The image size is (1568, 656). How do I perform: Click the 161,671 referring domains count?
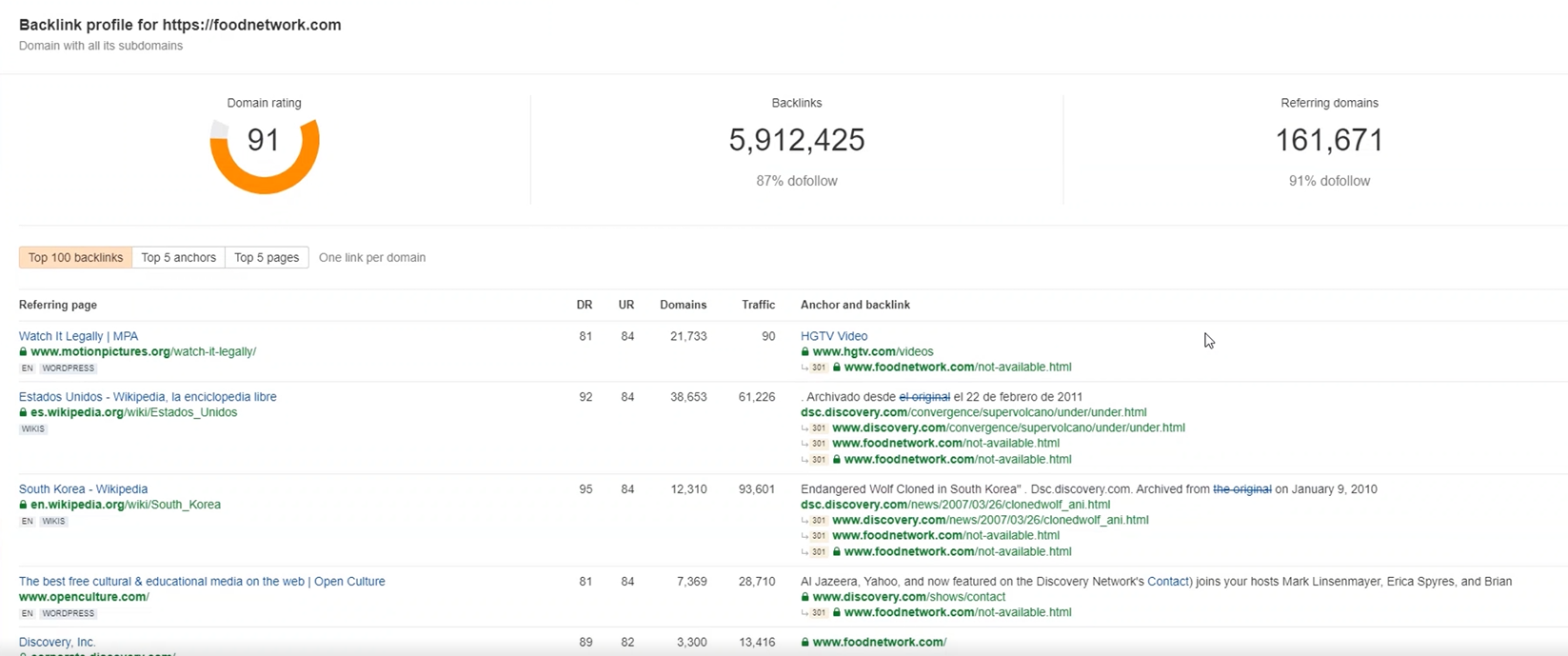[x=1329, y=140]
